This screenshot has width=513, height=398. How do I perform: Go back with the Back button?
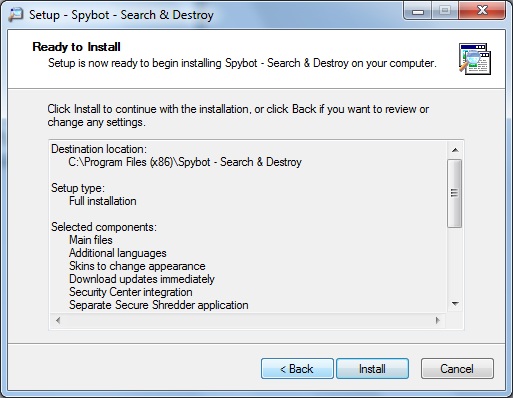(297, 369)
